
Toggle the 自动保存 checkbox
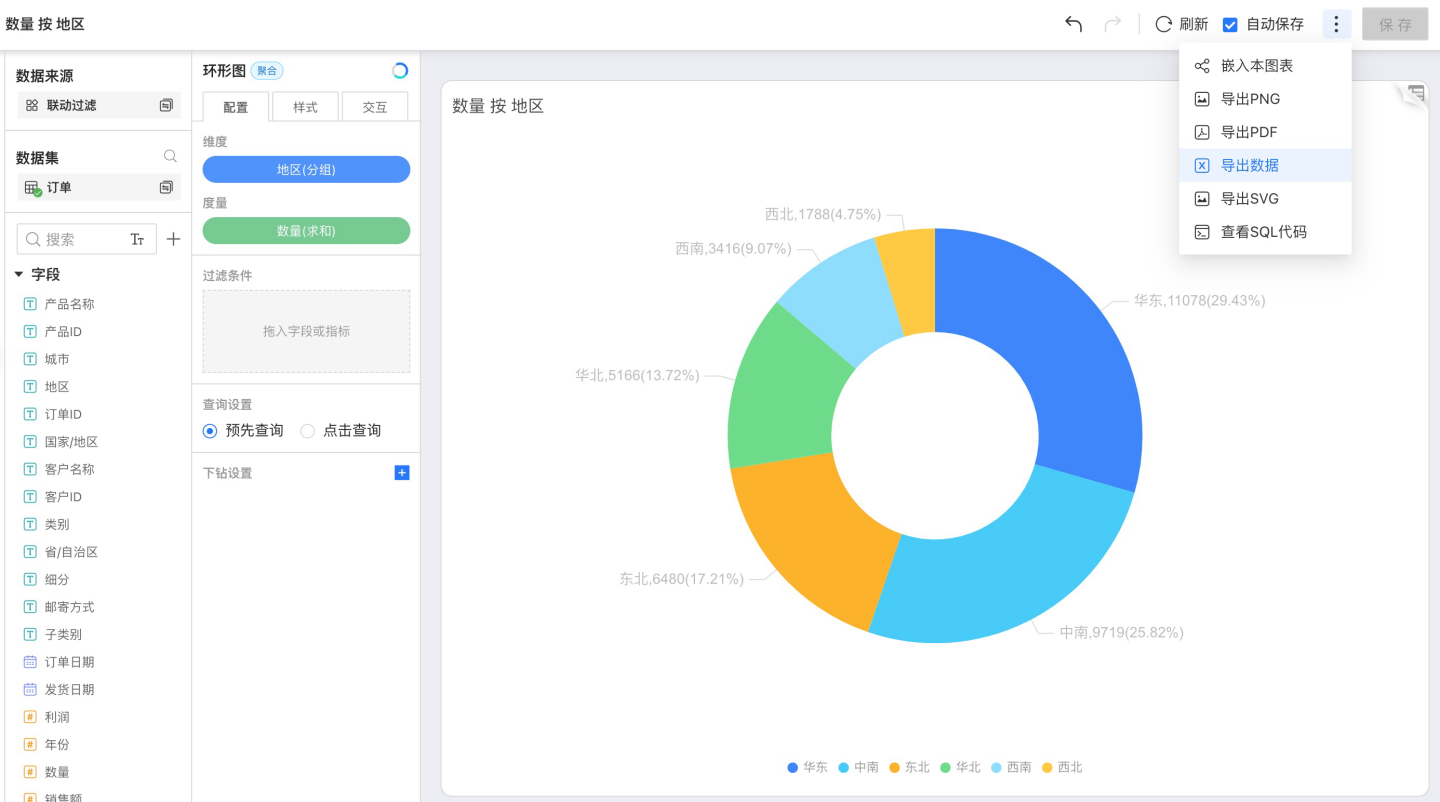pyautogui.click(x=1230, y=25)
